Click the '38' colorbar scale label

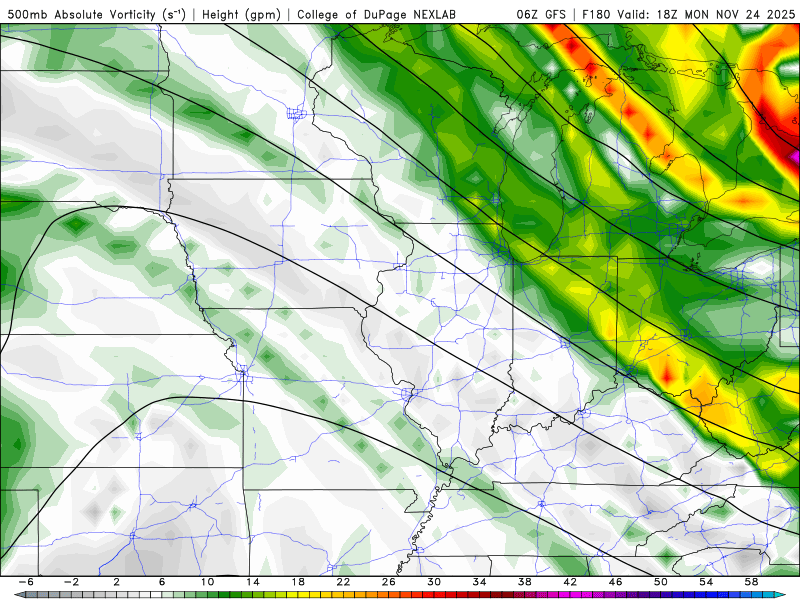click(524, 582)
